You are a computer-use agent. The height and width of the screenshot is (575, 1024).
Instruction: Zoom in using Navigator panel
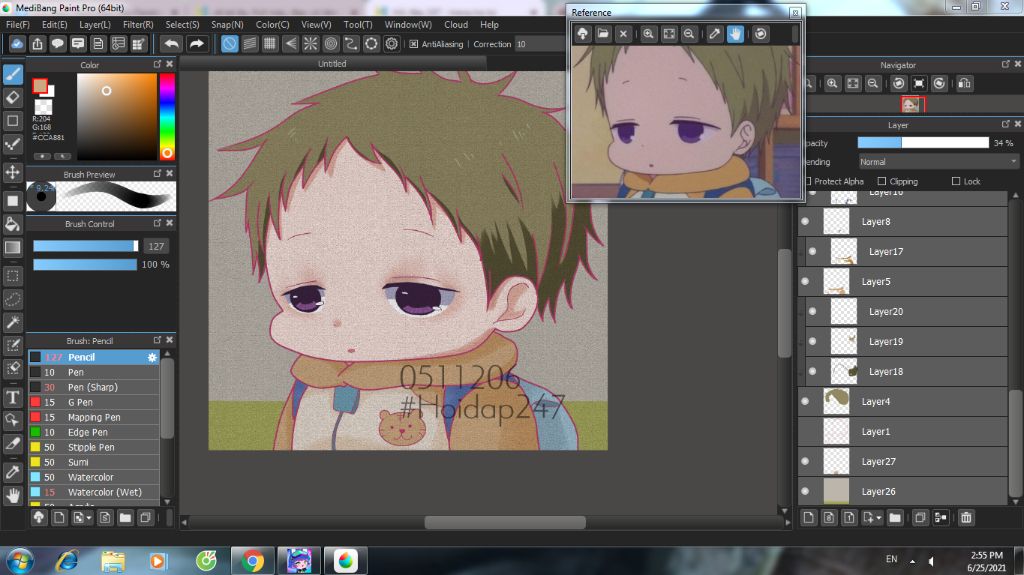832,84
